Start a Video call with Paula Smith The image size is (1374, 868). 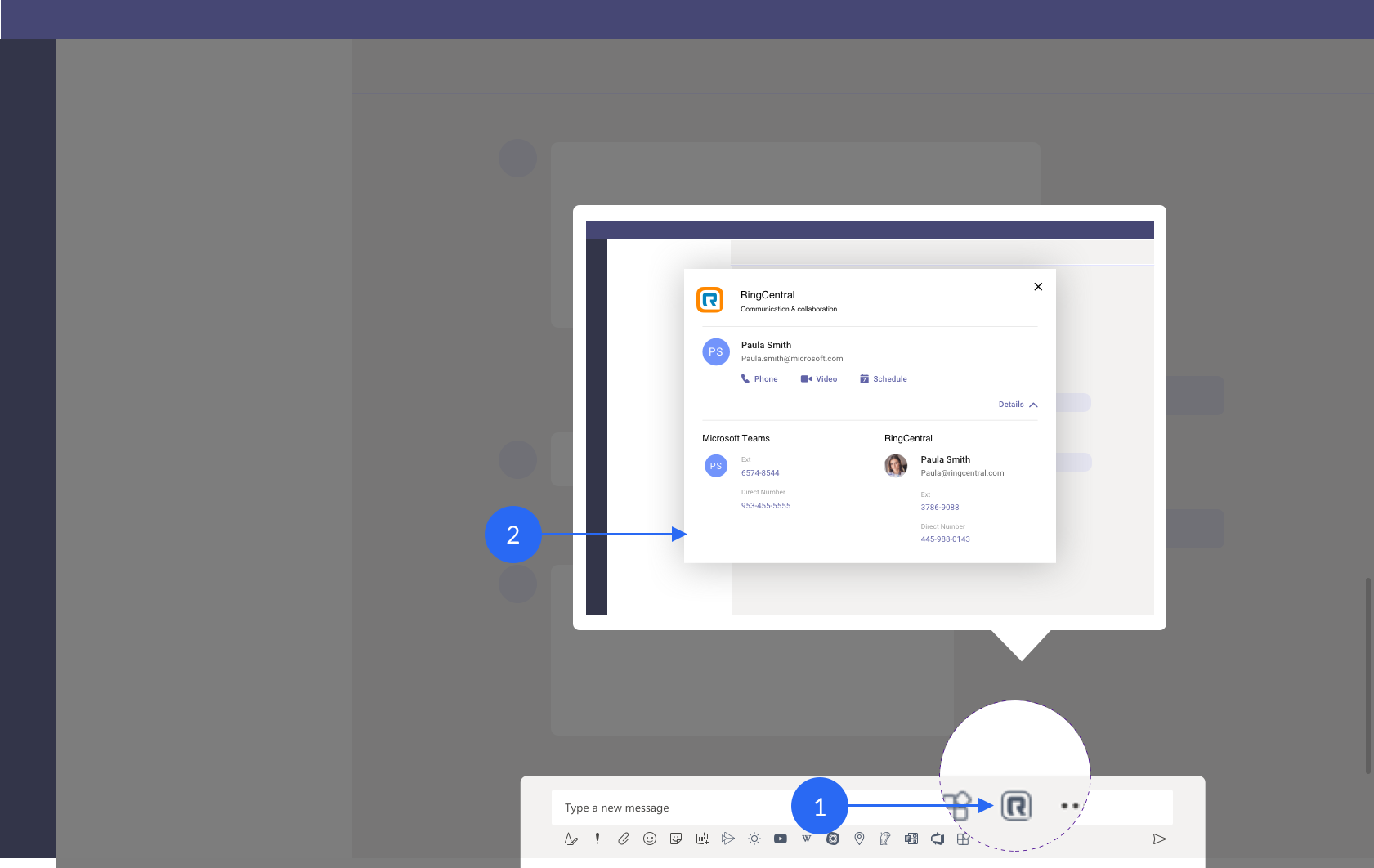coord(819,379)
